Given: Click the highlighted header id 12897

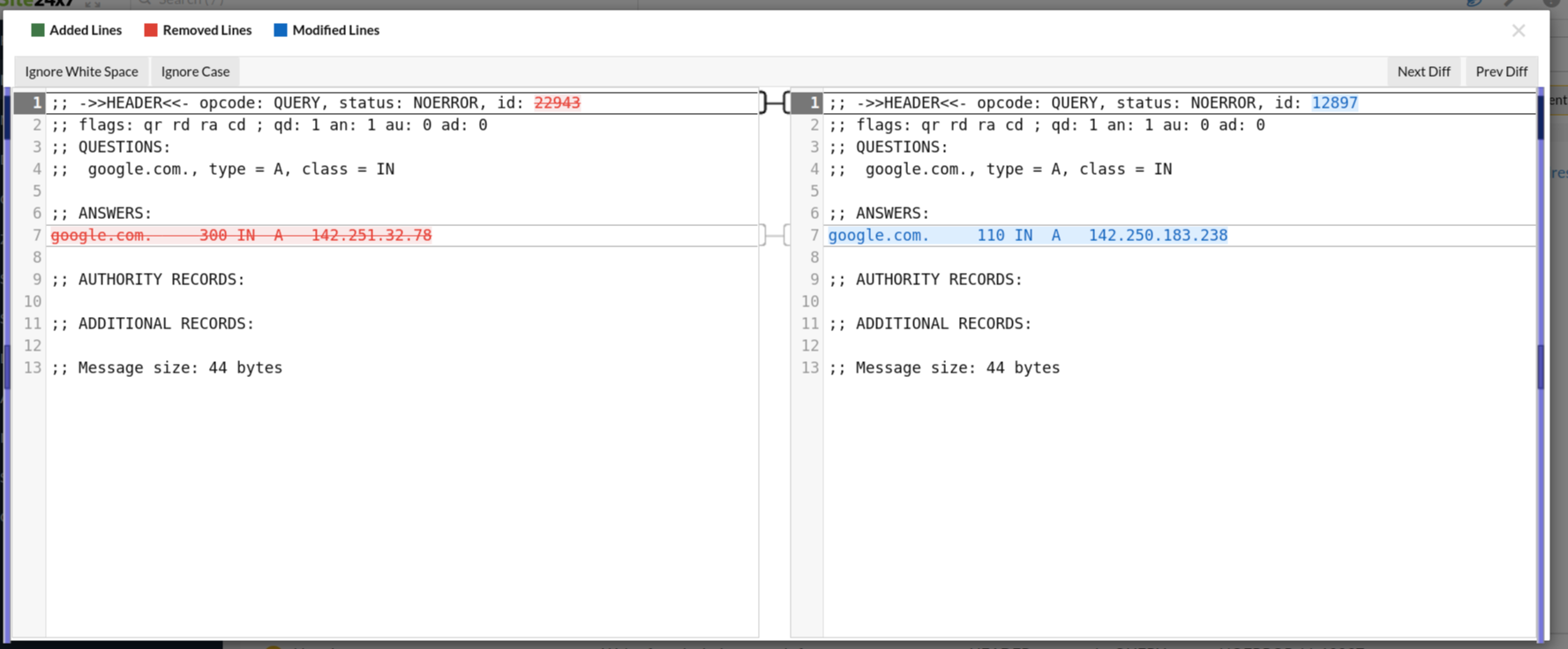Looking at the screenshot, I should point(1334,102).
